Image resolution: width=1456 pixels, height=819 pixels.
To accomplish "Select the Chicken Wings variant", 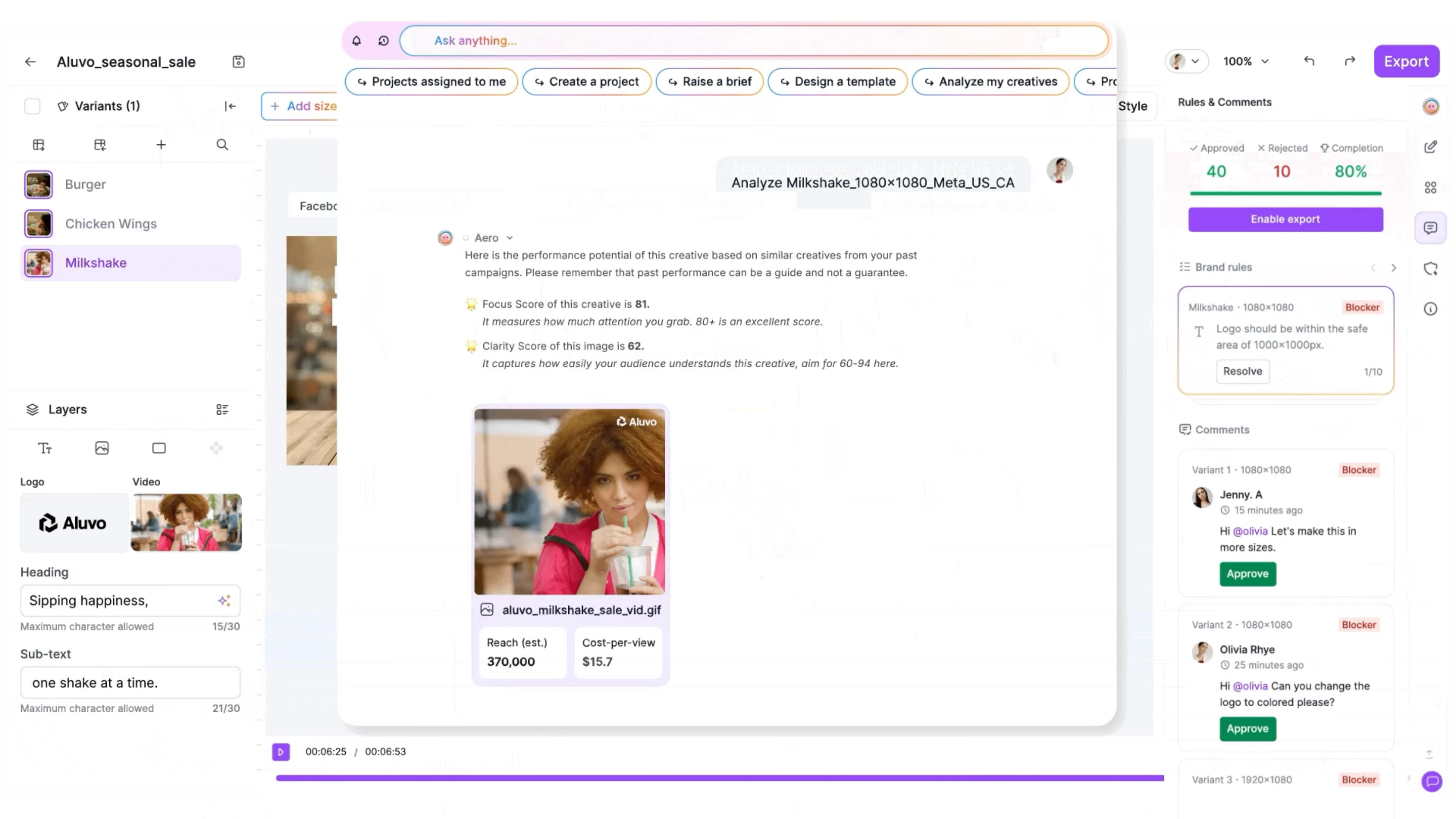I will [111, 224].
